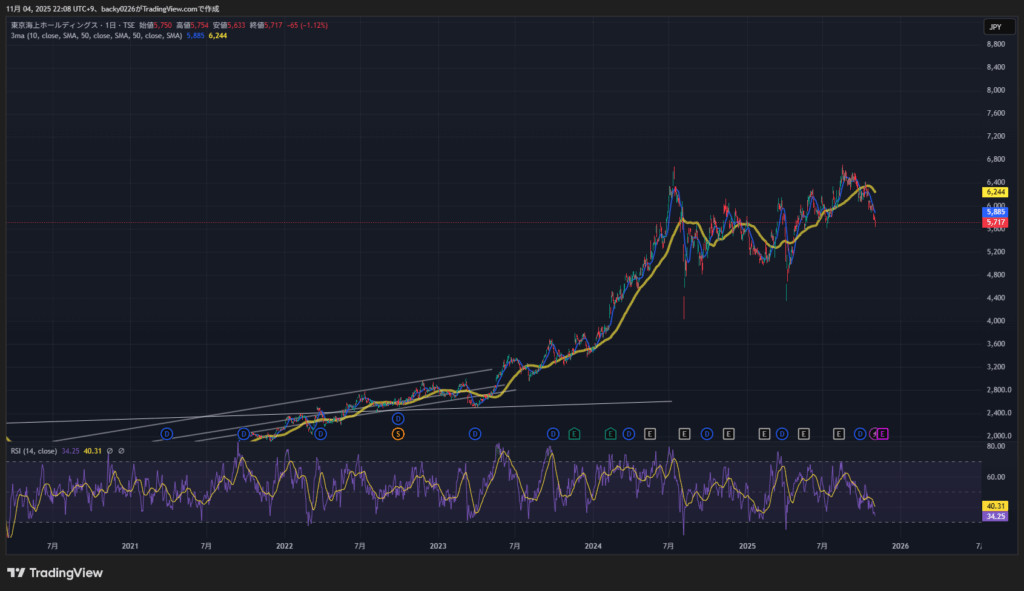1024x591 pixels.
Task: Click the TradingView logo icon
Action: click(16, 573)
